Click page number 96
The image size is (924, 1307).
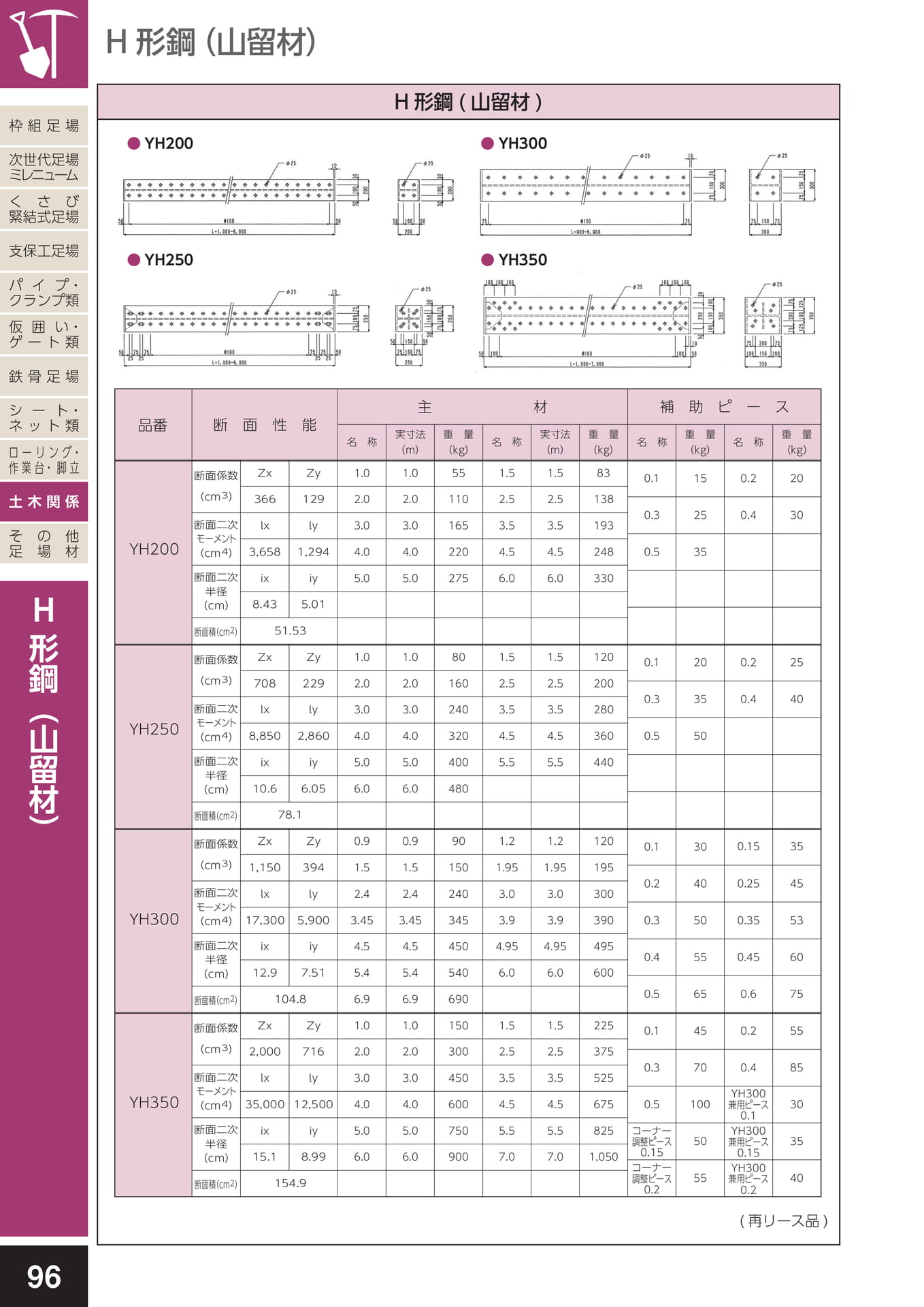tap(44, 1276)
